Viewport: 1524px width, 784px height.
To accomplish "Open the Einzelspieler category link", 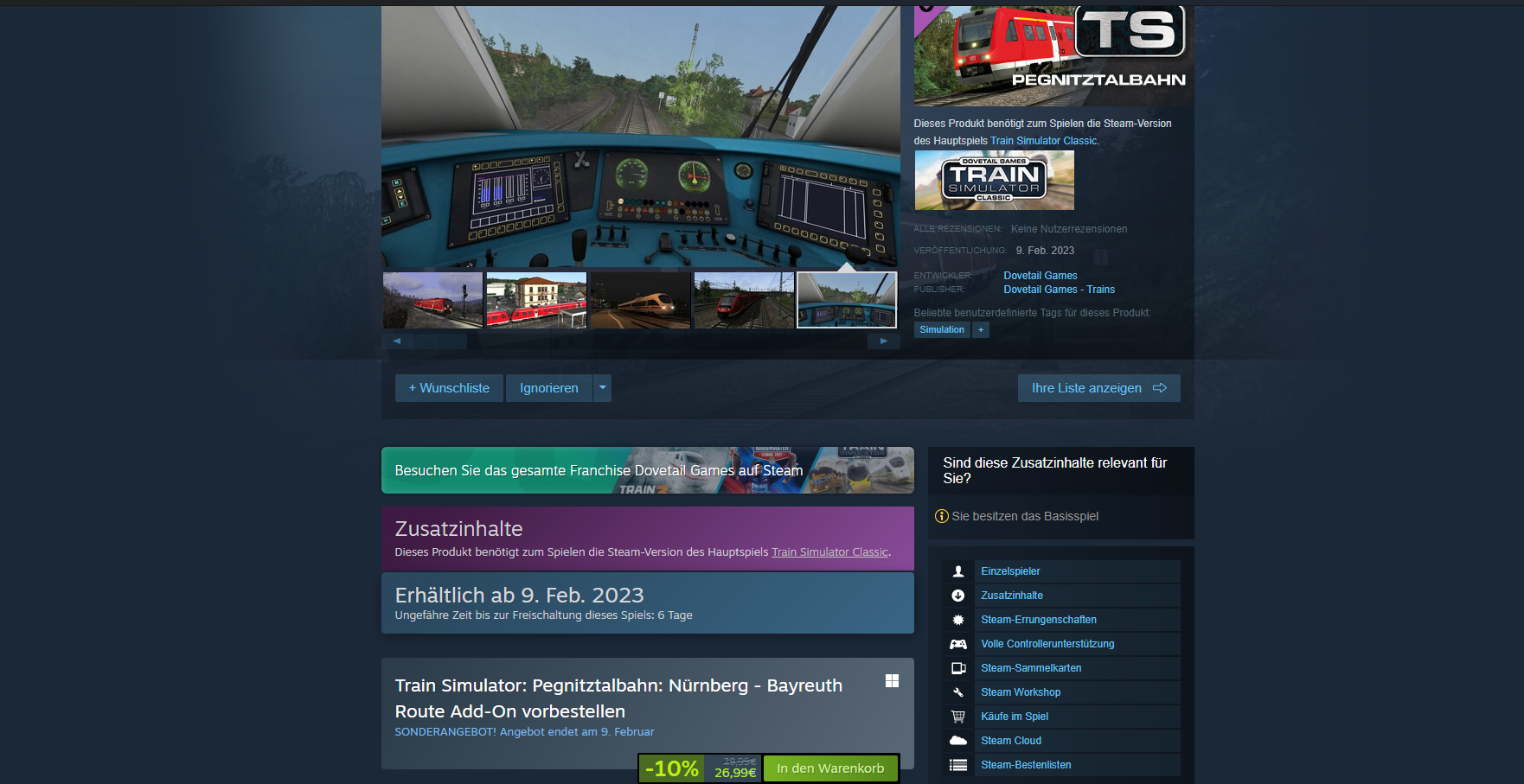I will (1010, 571).
